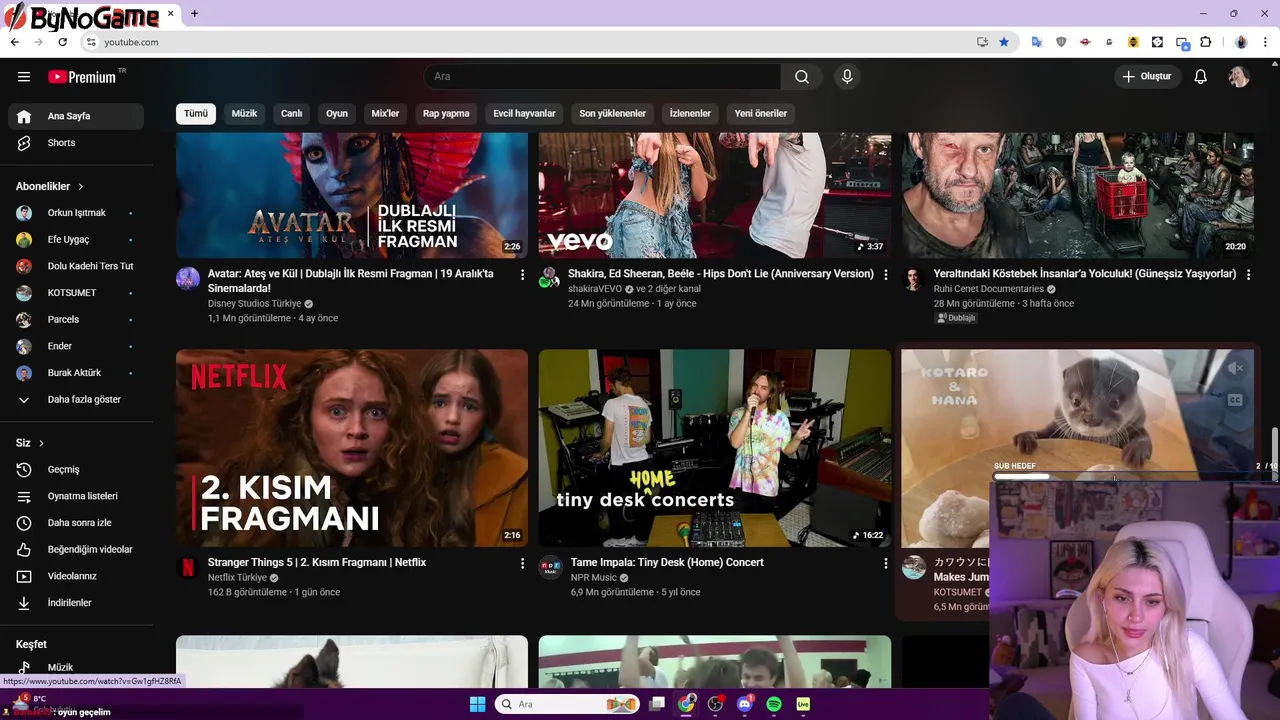Click the YouTube search input field

[x=603, y=77]
